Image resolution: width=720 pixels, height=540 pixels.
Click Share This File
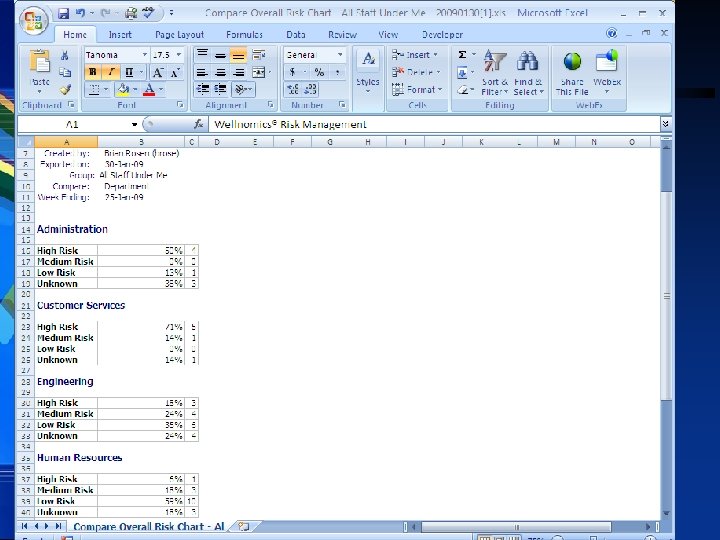point(572,73)
